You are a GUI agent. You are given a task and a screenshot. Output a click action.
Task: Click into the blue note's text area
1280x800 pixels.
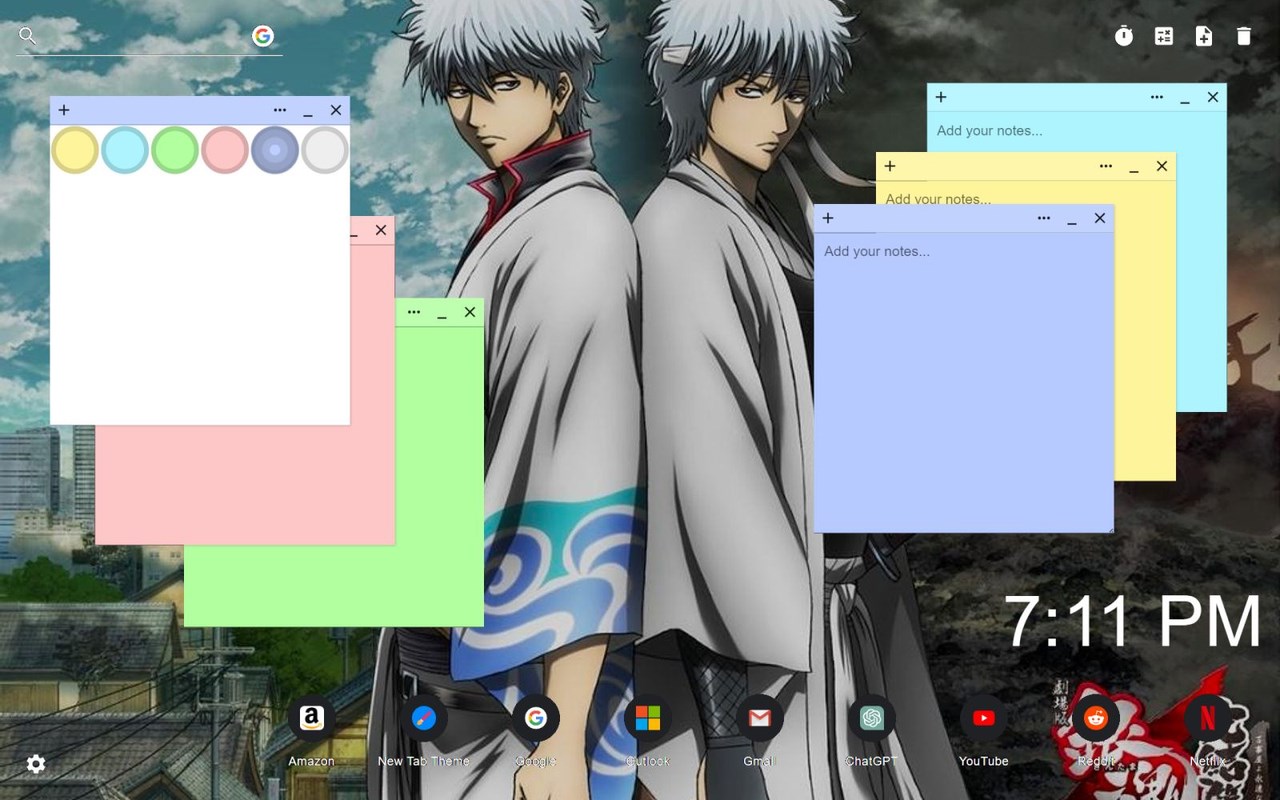pyautogui.click(x=964, y=381)
